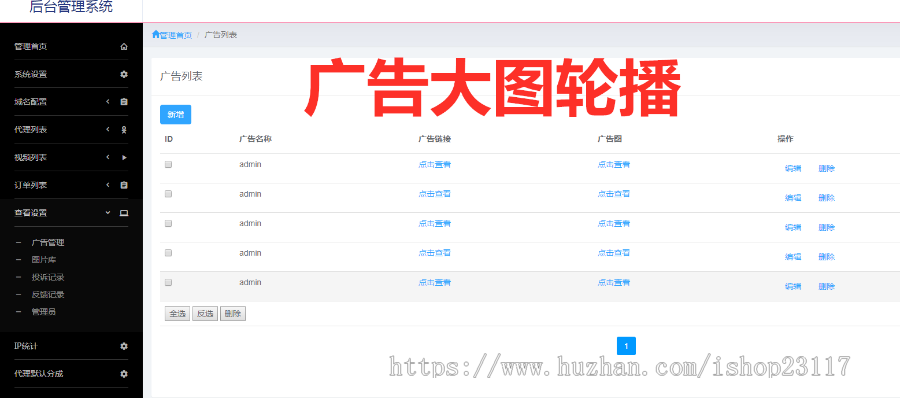Expand the 代理列表 menu chevron

coord(107,130)
